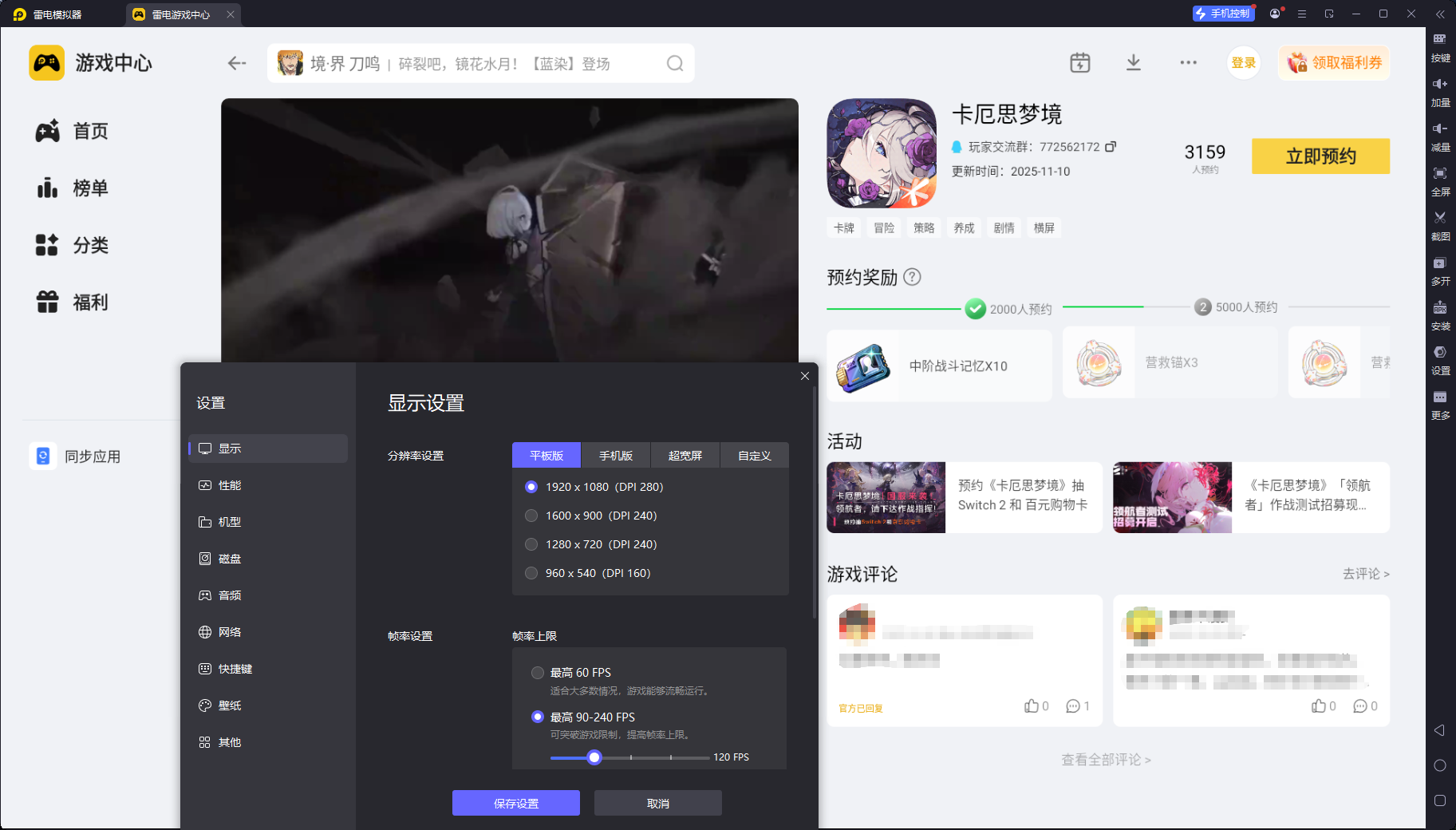Screen dimensions: 1456x830
Task: Switch to the 雷电模拟器 window tab
Action: 48,14
